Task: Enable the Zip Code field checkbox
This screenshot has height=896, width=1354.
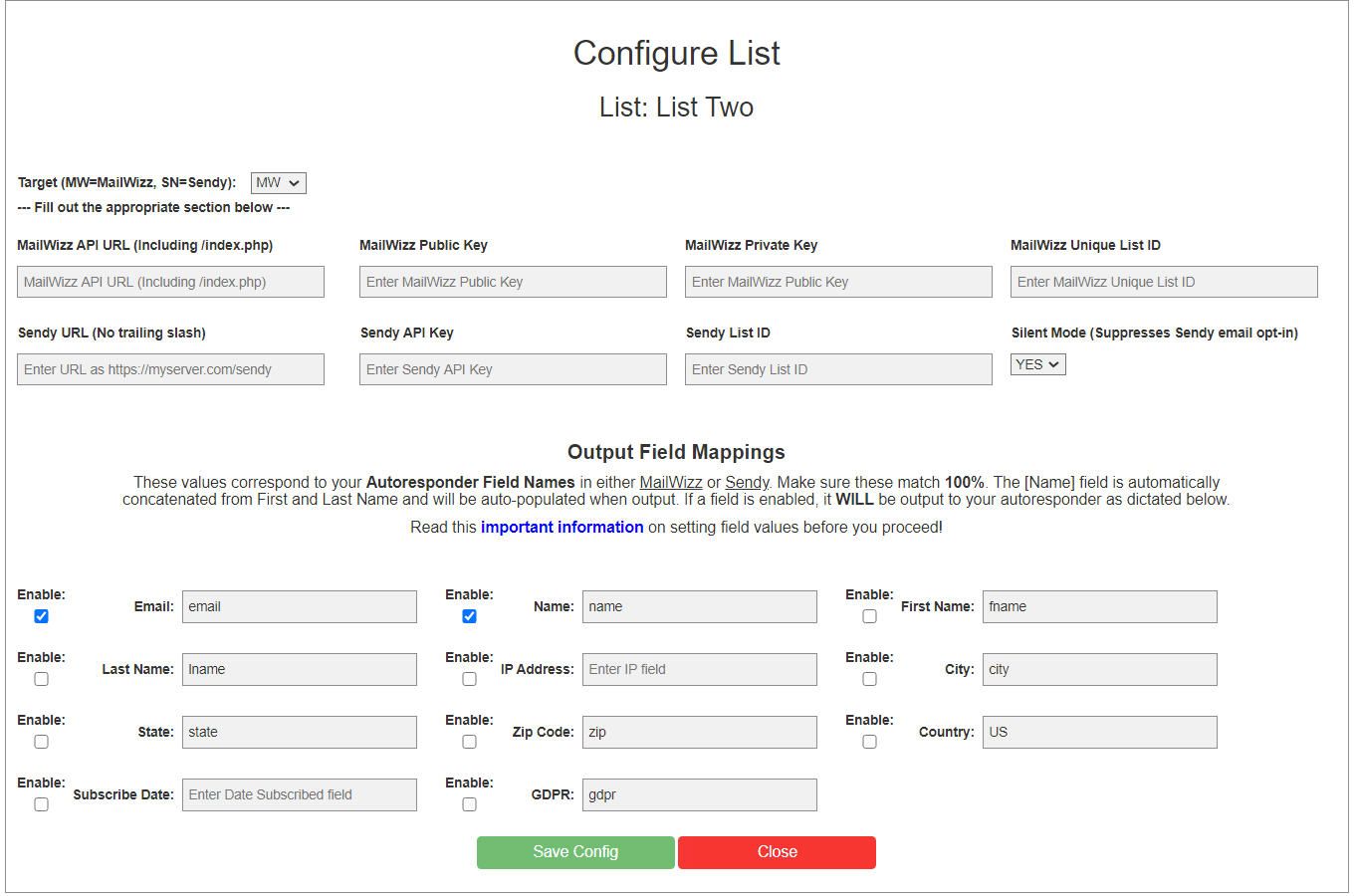Action: coord(469,742)
